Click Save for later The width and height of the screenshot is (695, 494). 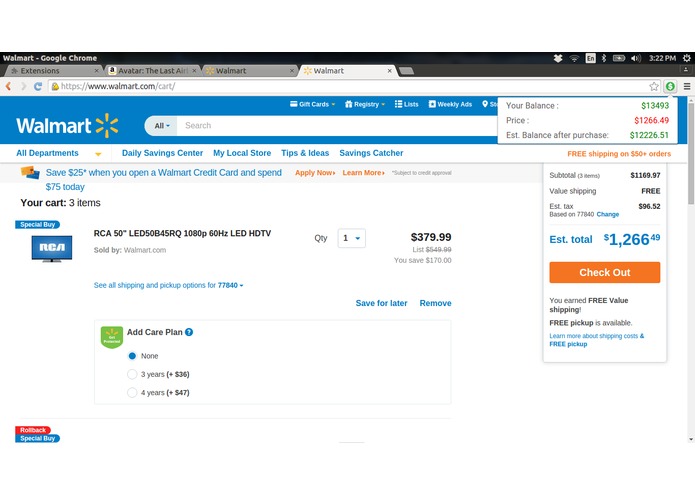coord(381,303)
